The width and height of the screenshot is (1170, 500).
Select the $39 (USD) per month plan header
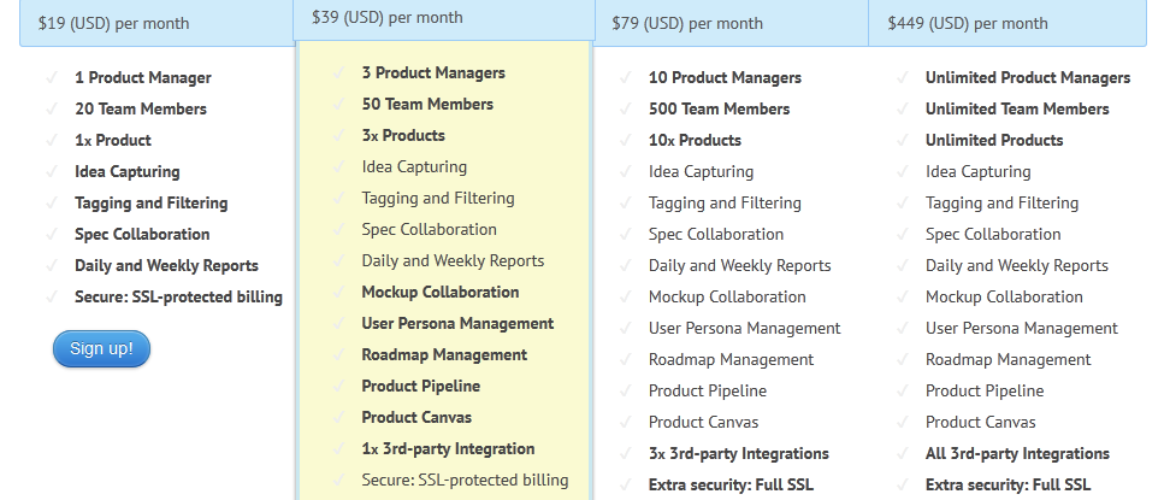[x=387, y=18]
